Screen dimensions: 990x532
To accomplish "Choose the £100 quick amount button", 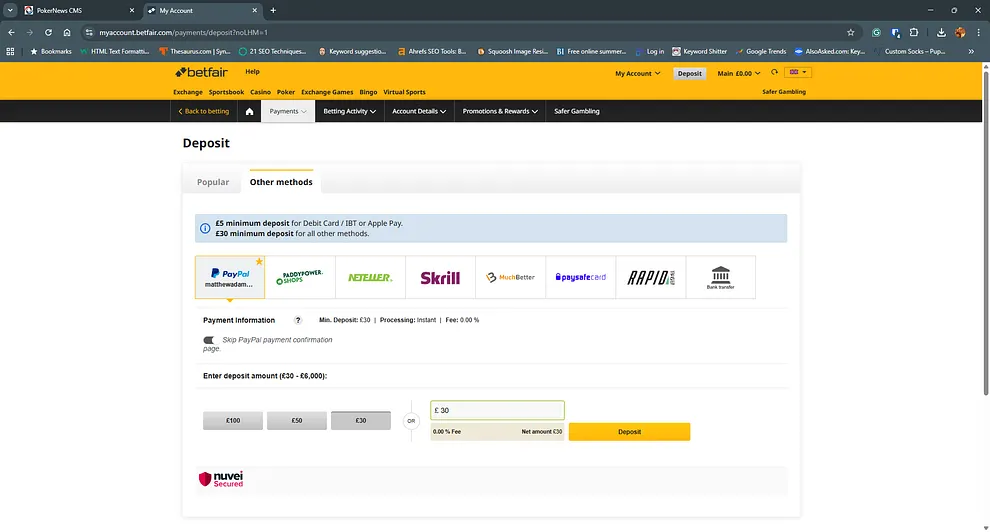I will pos(233,420).
